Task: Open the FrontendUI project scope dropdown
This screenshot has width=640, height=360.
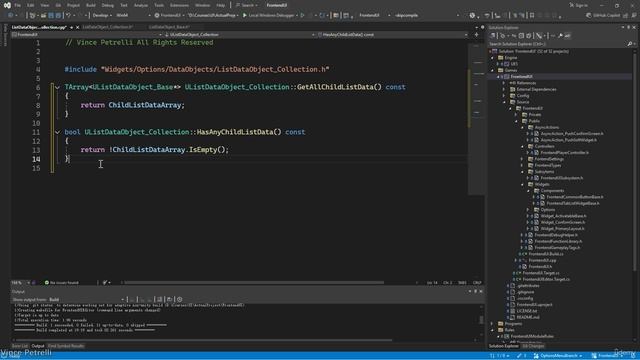Action: click(x=87, y=35)
